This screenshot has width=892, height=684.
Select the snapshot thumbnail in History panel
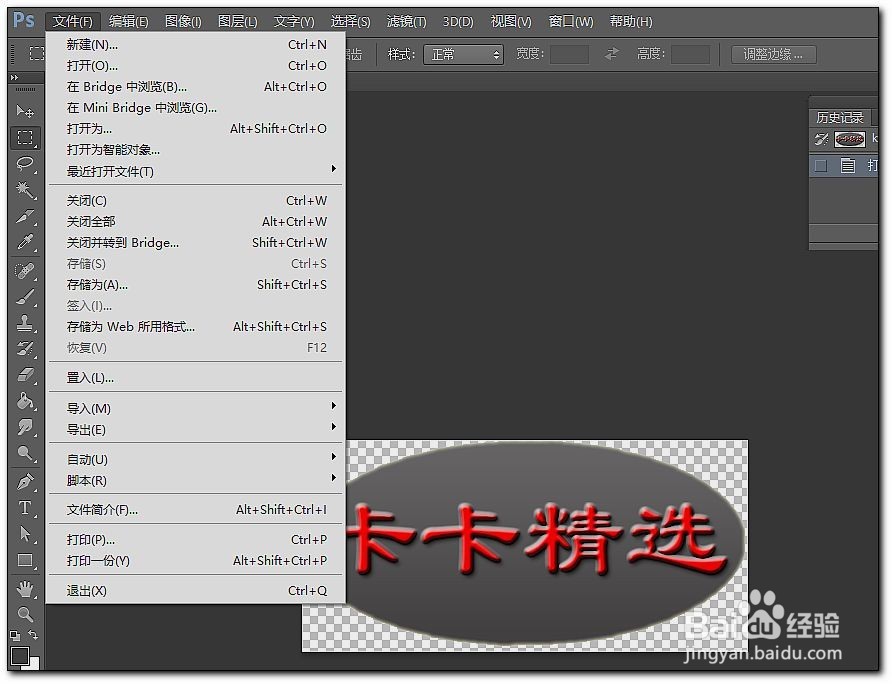(850, 139)
